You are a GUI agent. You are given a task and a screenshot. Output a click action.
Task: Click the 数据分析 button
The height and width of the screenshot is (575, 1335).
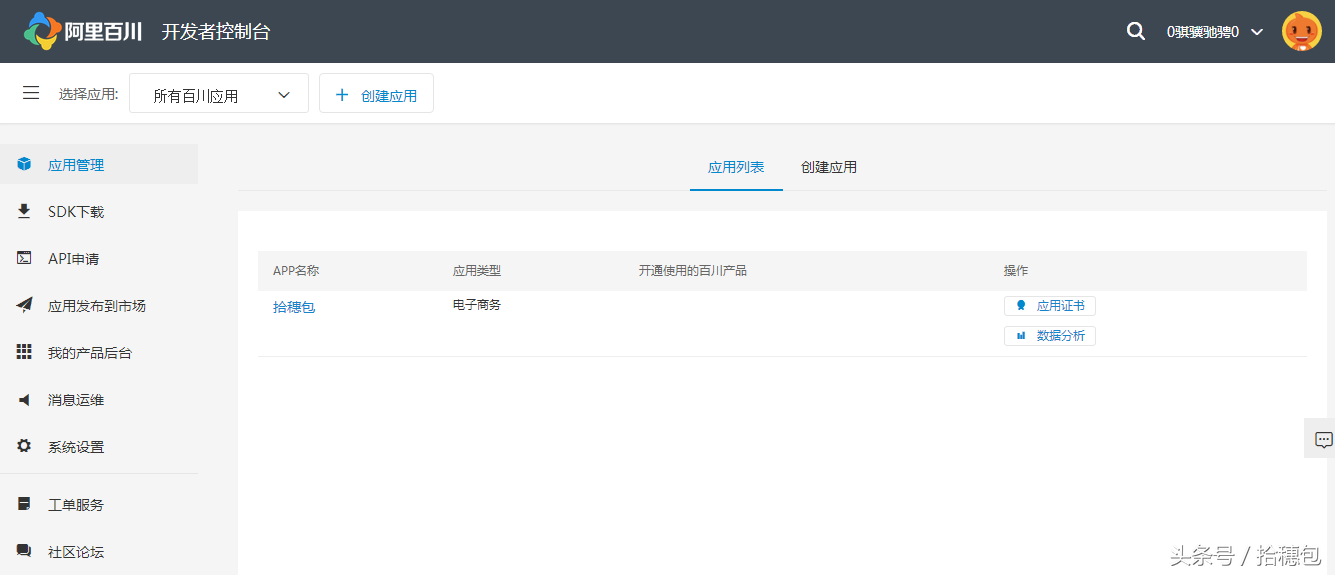[1050, 336]
